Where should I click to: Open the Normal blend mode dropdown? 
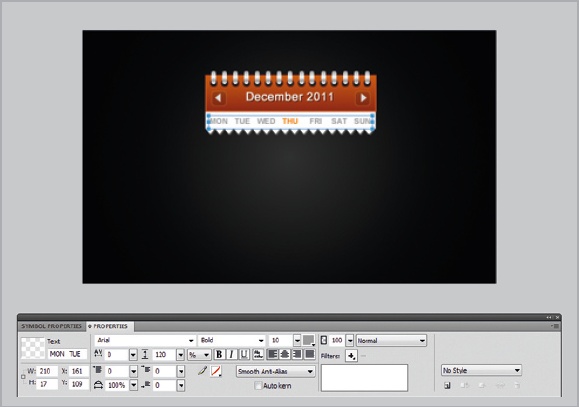coord(391,341)
